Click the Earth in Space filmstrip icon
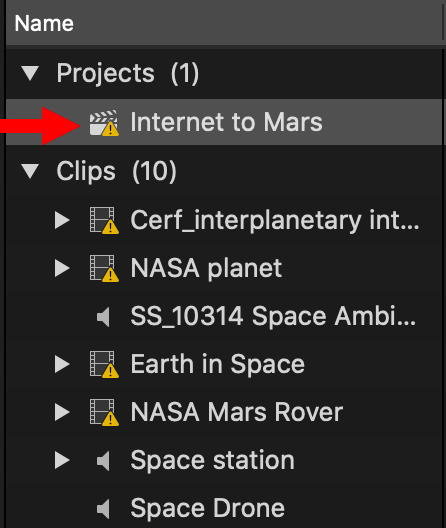This screenshot has width=446, height=528. click(104, 365)
